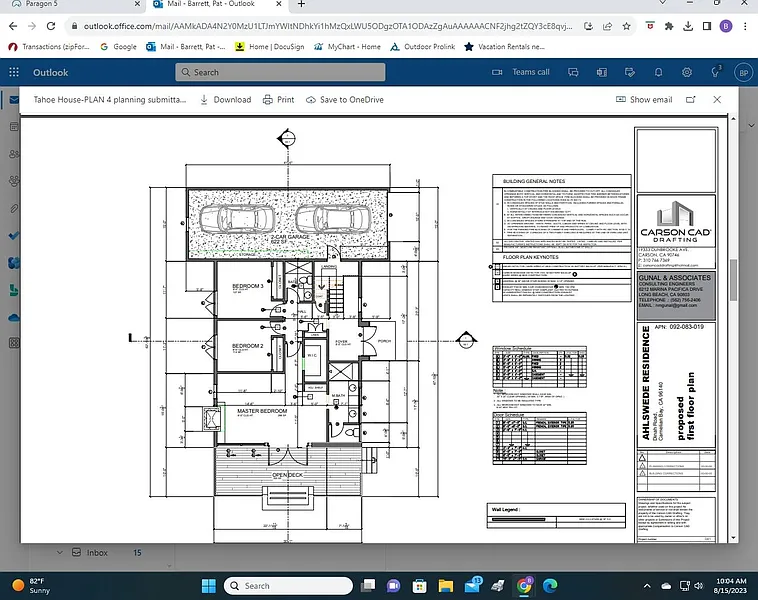Open the Outlook app launcher grid
758x600 pixels.
click(x=14, y=72)
